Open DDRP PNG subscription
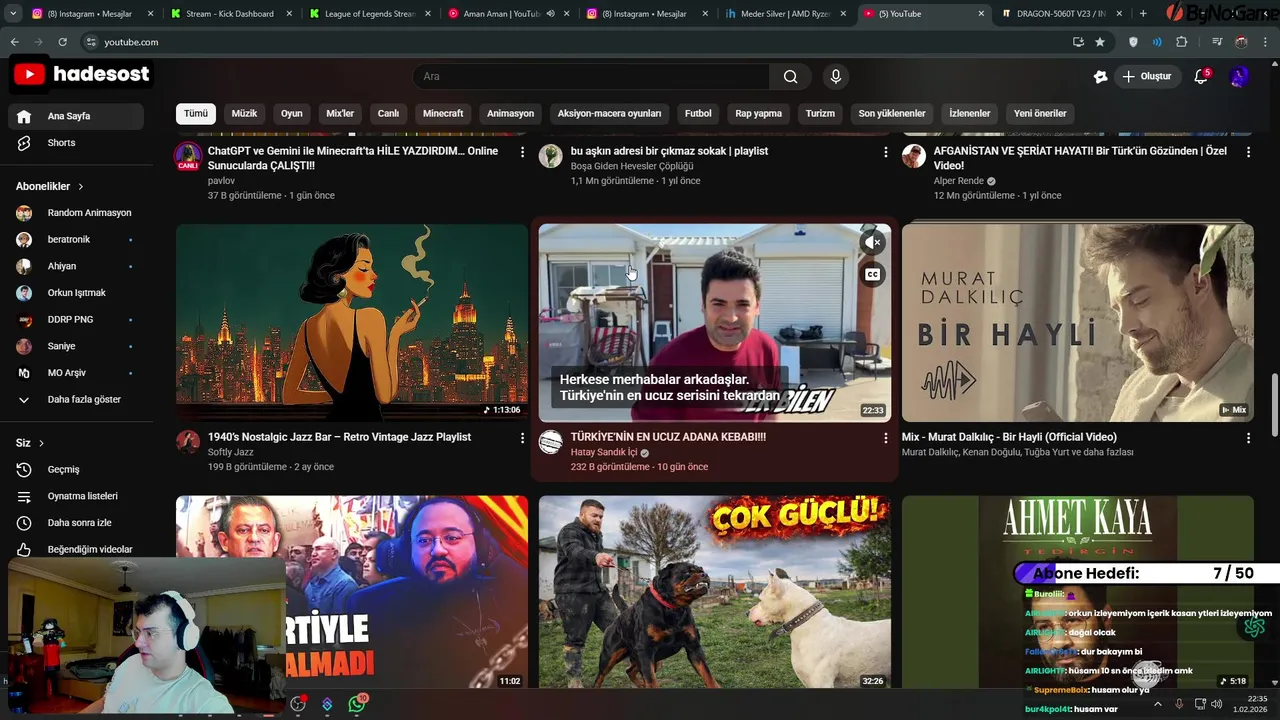Image resolution: width=1280 pixels, height=720 pixels. point(76,320)
